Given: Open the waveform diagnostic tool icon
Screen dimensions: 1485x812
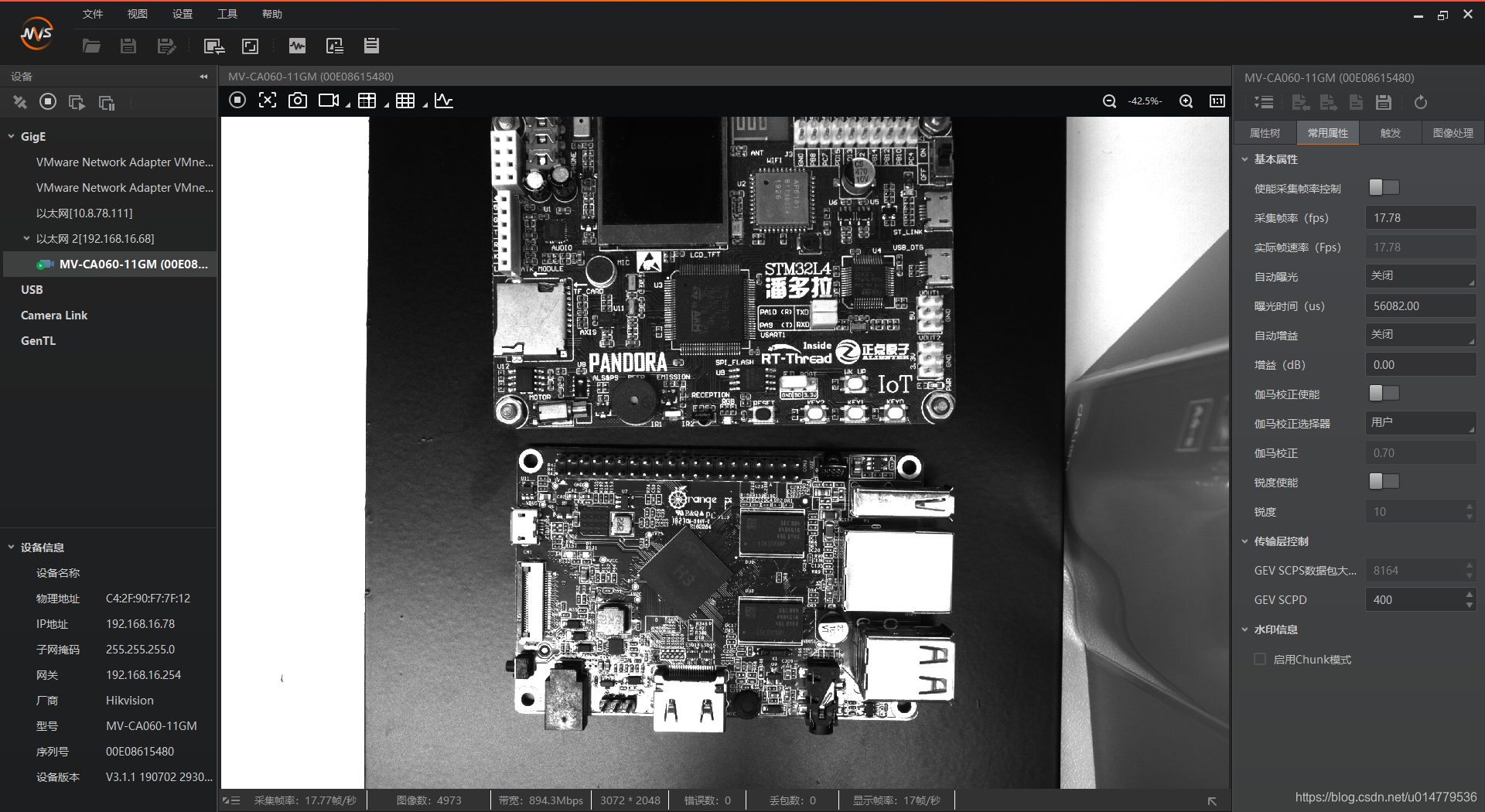Looking at the screenshot, I should click(297, 46).
